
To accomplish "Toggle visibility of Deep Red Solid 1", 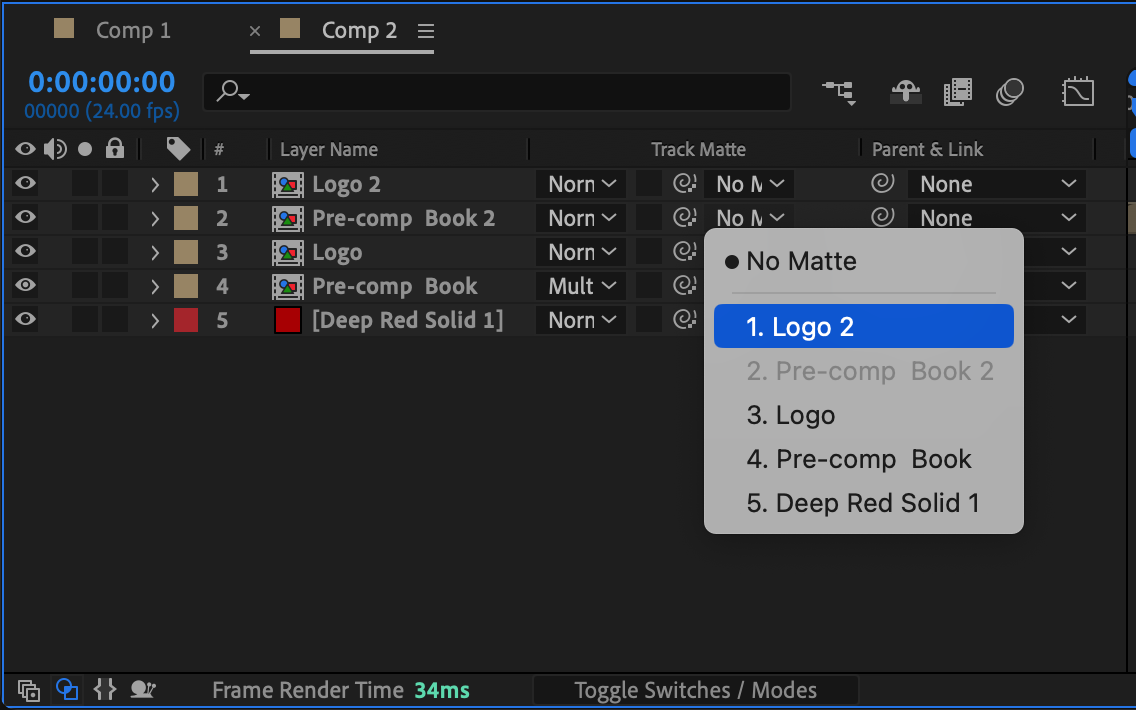I will (x=26, y=320).
